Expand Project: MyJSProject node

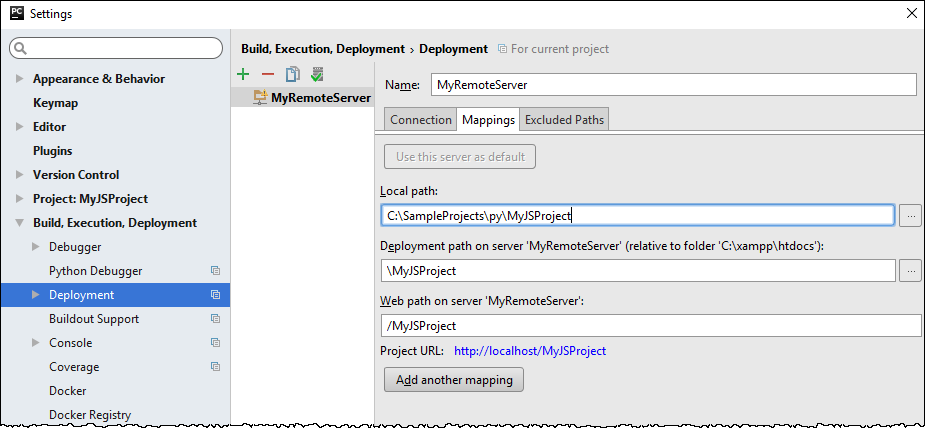coord(19,199)
